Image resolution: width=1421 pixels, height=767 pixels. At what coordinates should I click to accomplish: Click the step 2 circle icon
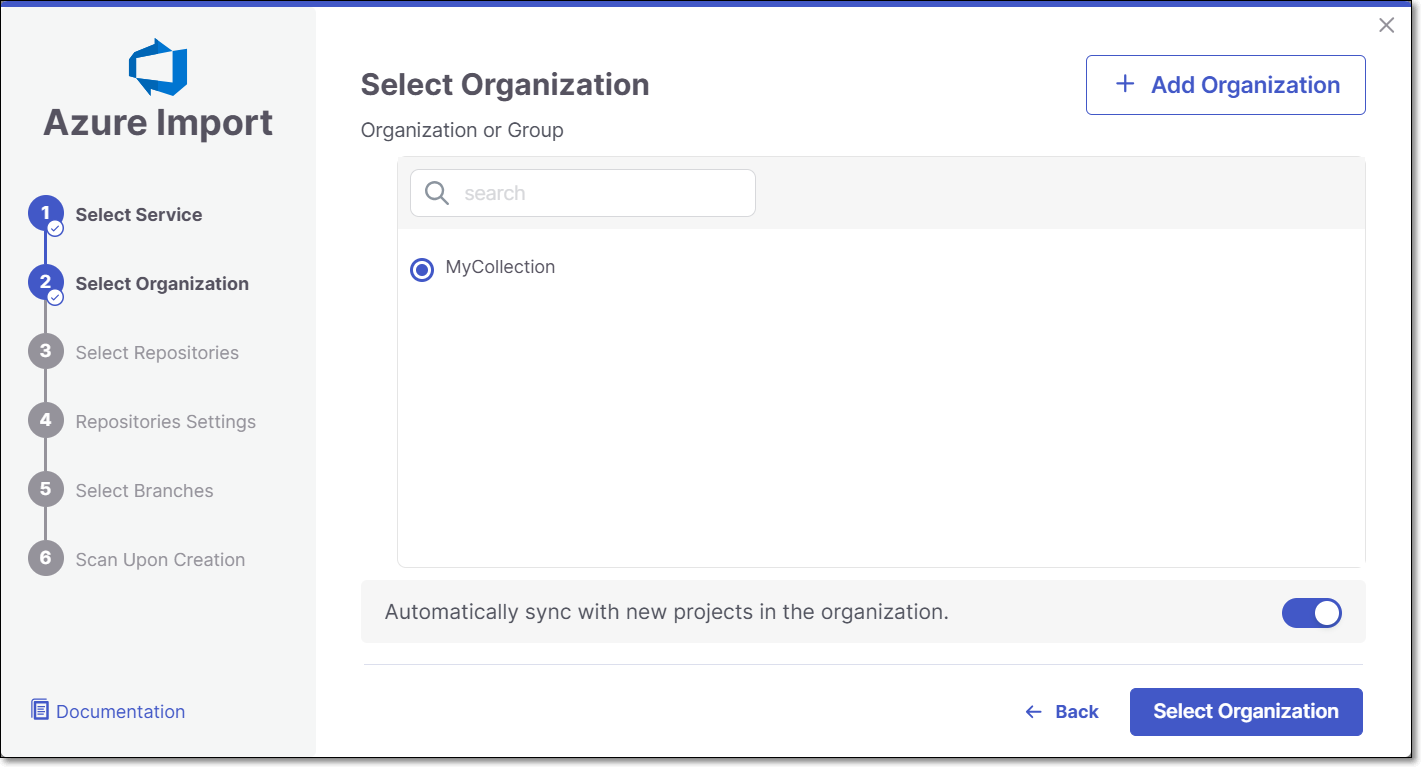click(45, 283)
